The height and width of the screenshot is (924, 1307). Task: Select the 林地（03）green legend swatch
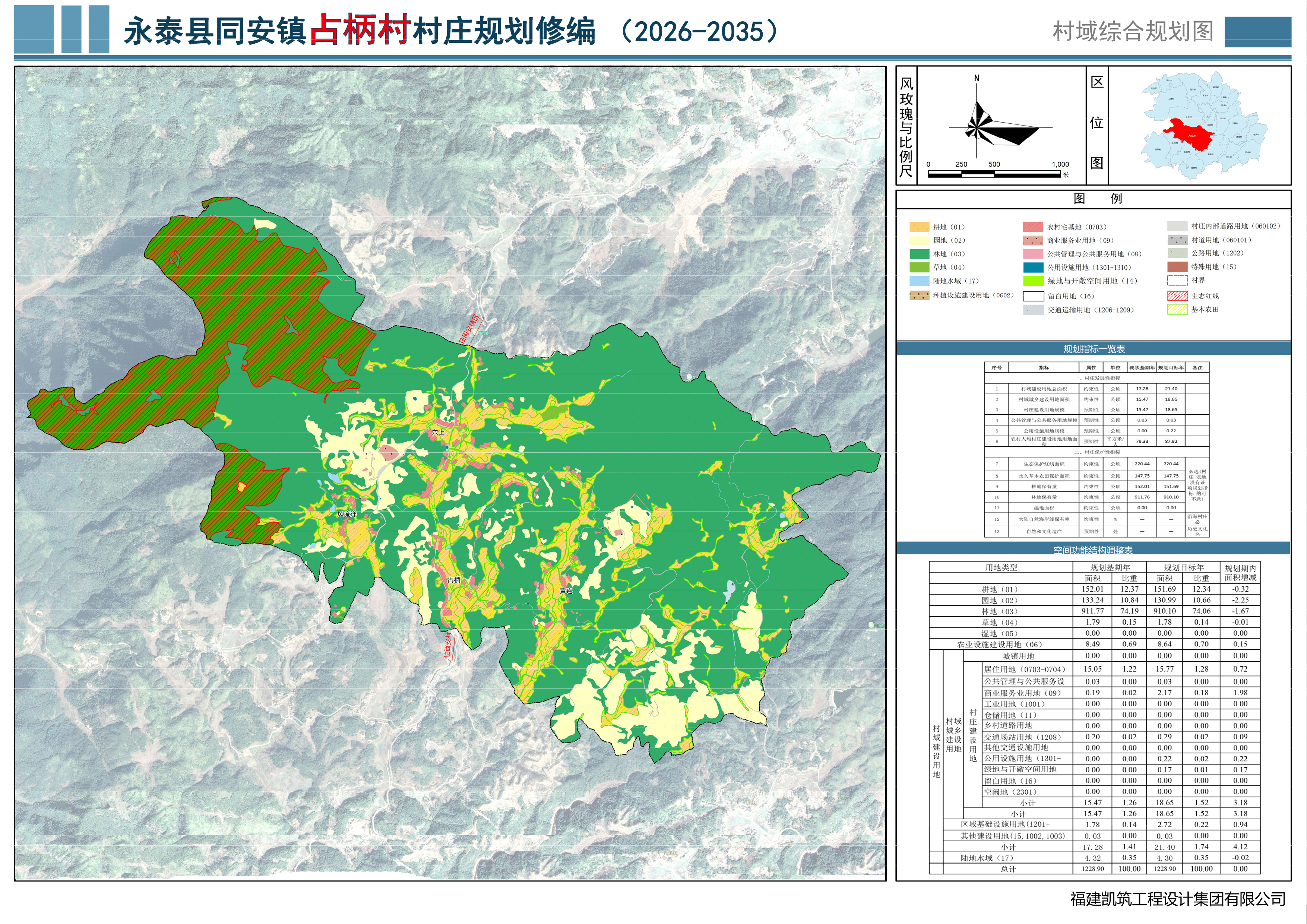[920, 254]
